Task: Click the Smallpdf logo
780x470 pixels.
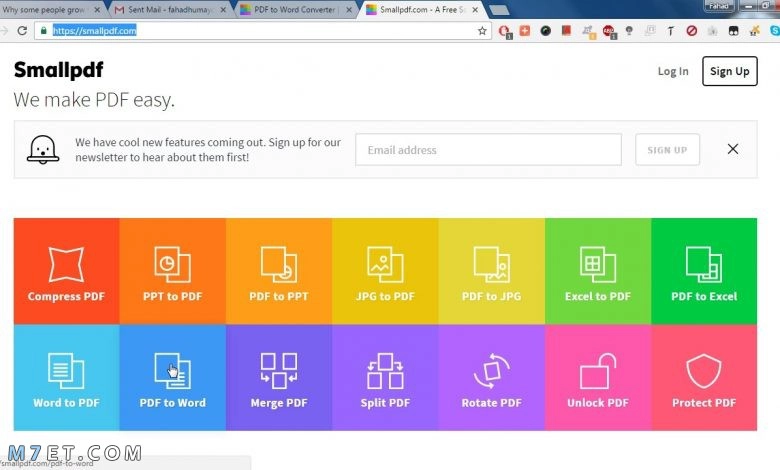Action: point(58,70)
